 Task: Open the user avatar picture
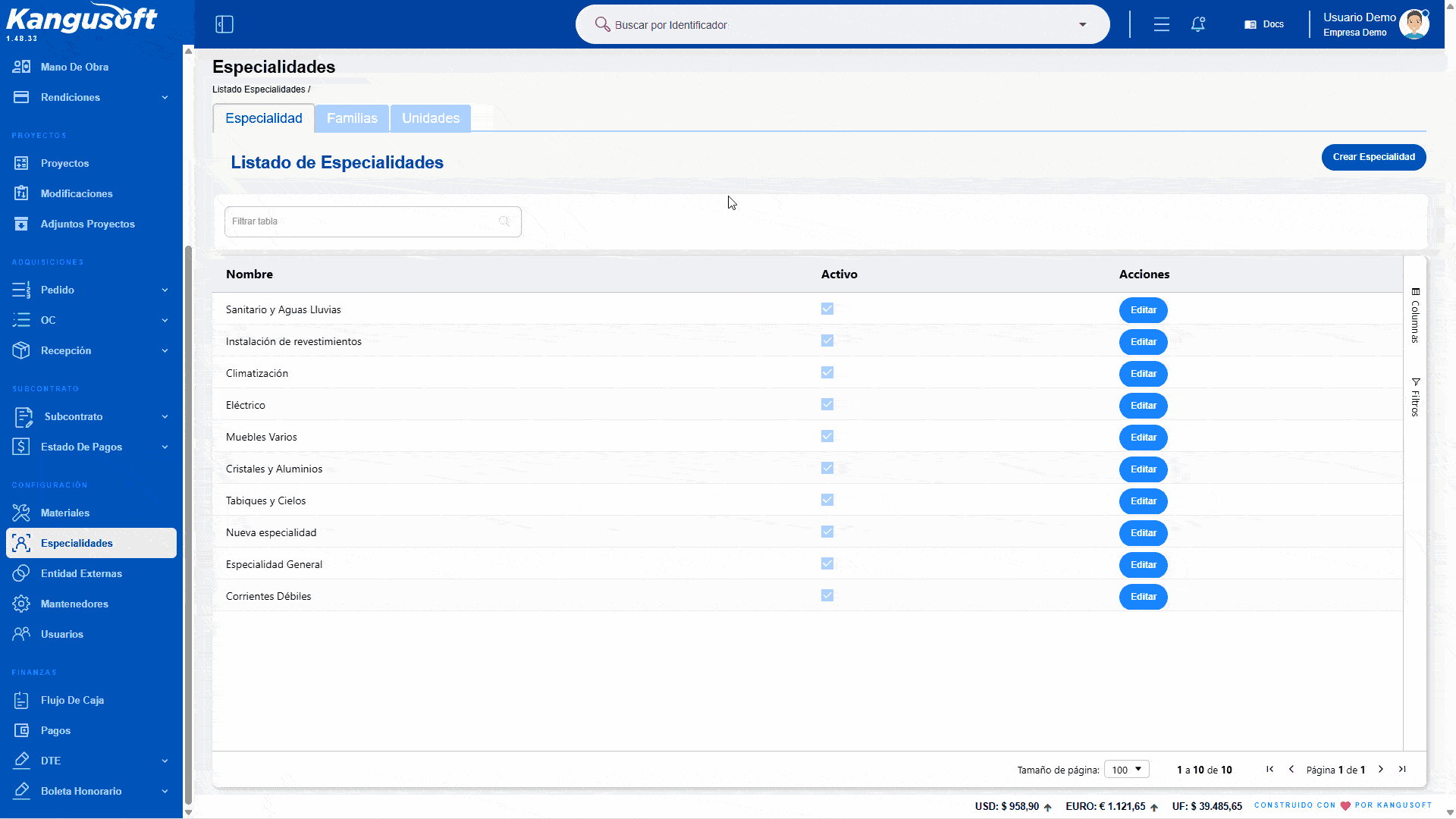[1414, 24]
